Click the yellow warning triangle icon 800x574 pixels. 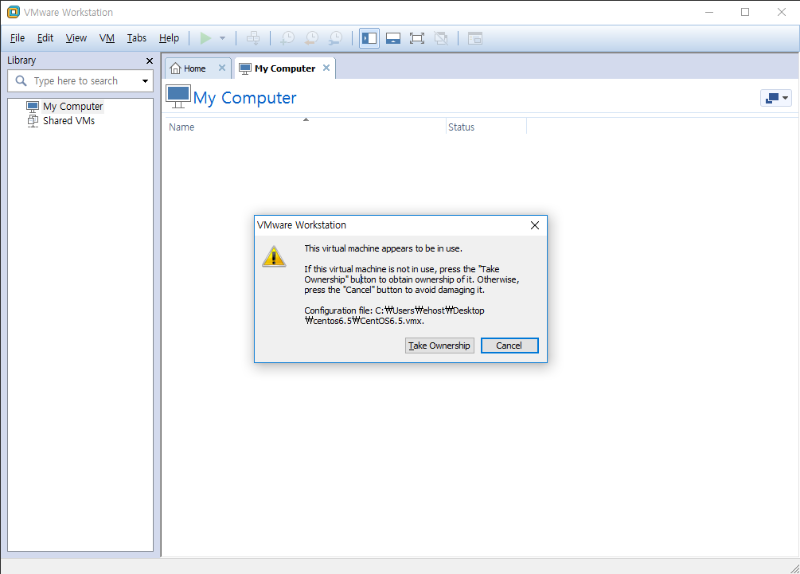tap(274, 256)
